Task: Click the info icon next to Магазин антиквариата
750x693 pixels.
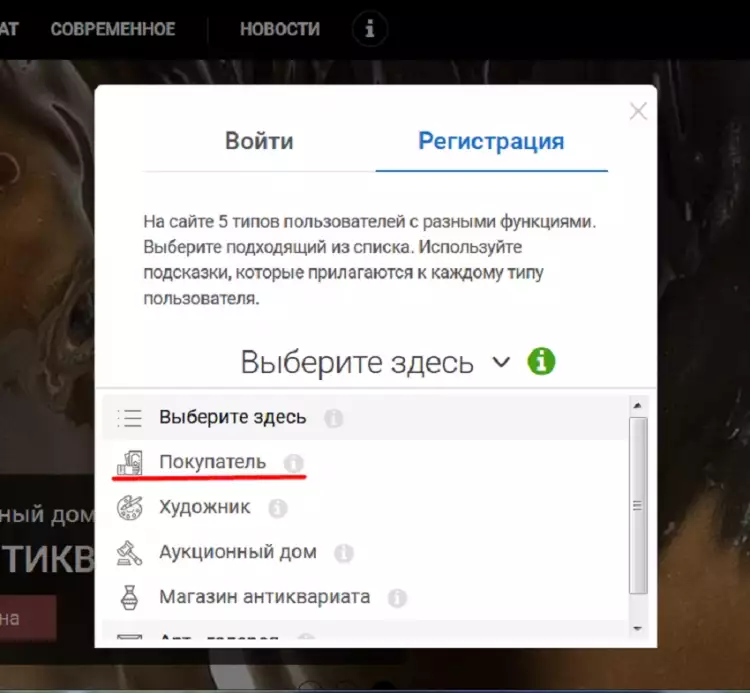Action: coord(397,598)
